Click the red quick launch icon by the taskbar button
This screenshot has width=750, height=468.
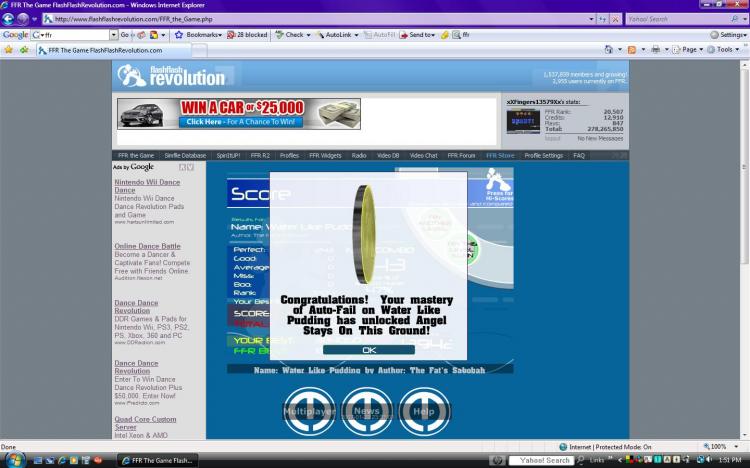coord(98,460)
